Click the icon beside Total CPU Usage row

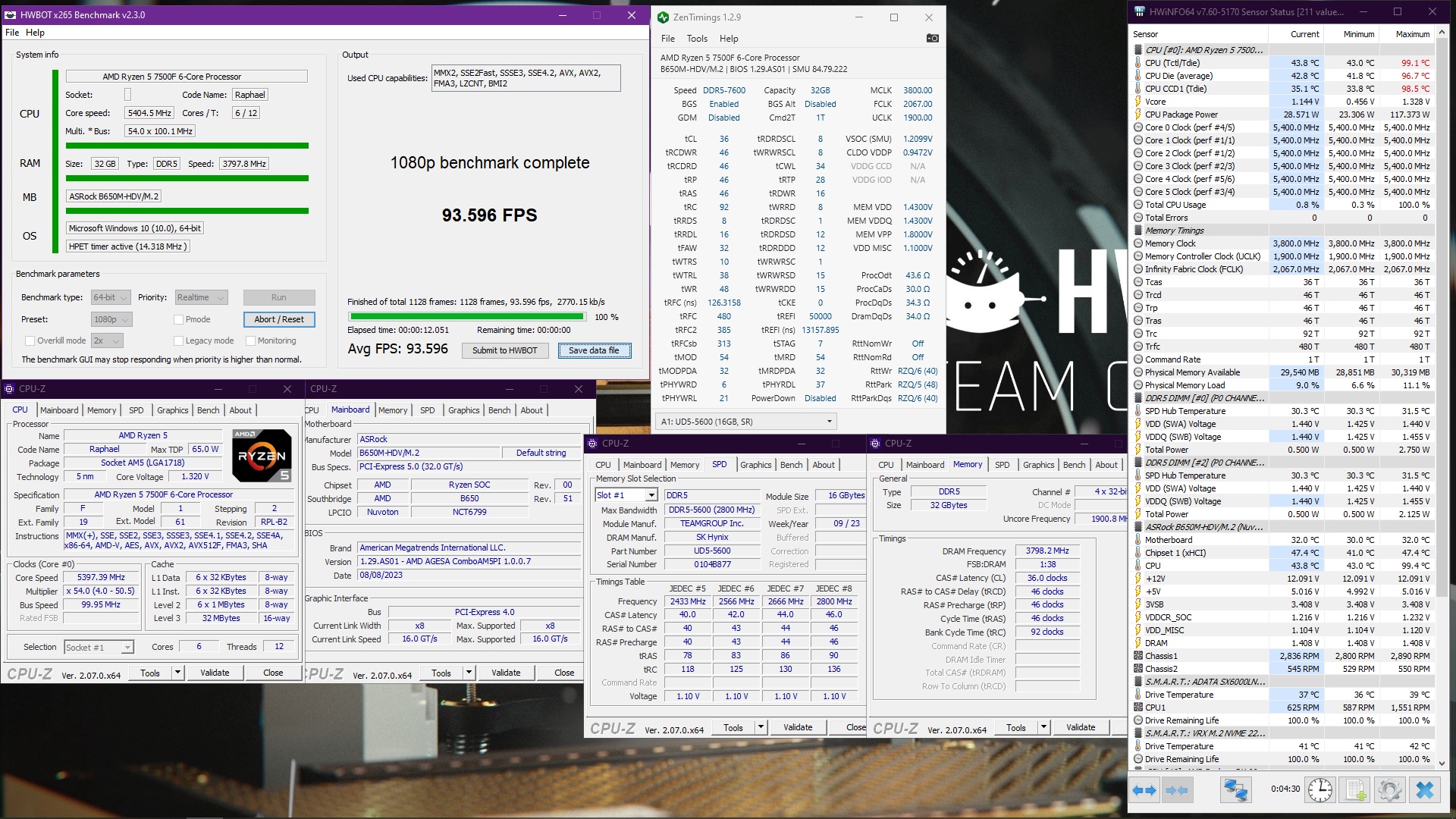click(1138, 205)
